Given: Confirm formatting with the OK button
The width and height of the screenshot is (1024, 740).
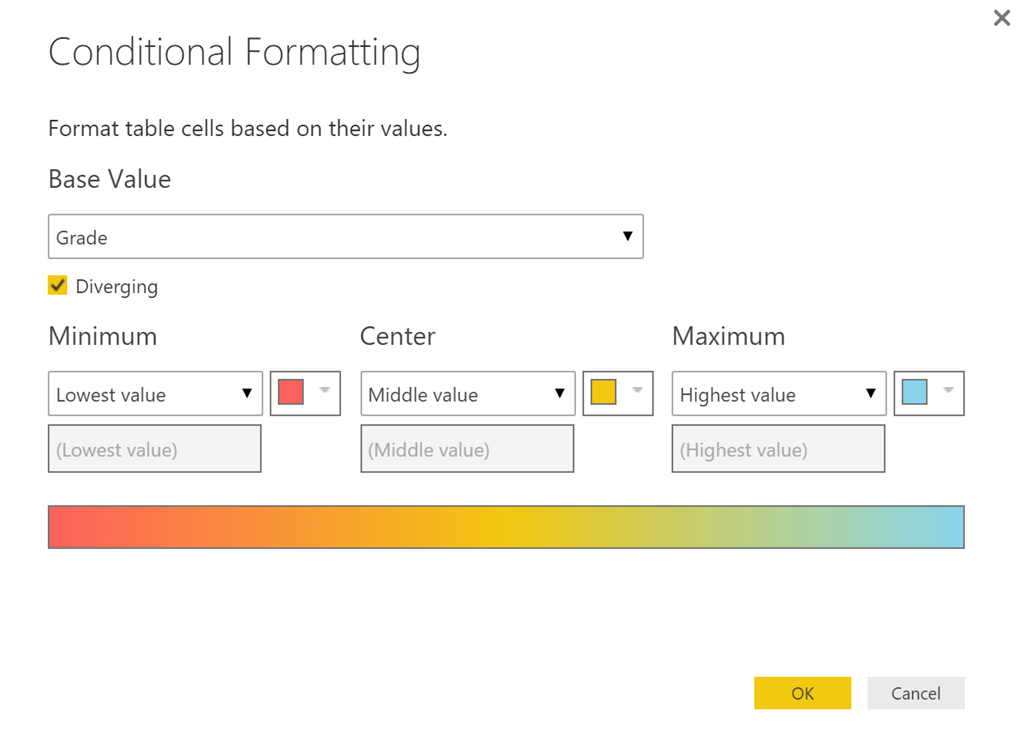Looking at the screenshot, I should [x=802, y=693].
